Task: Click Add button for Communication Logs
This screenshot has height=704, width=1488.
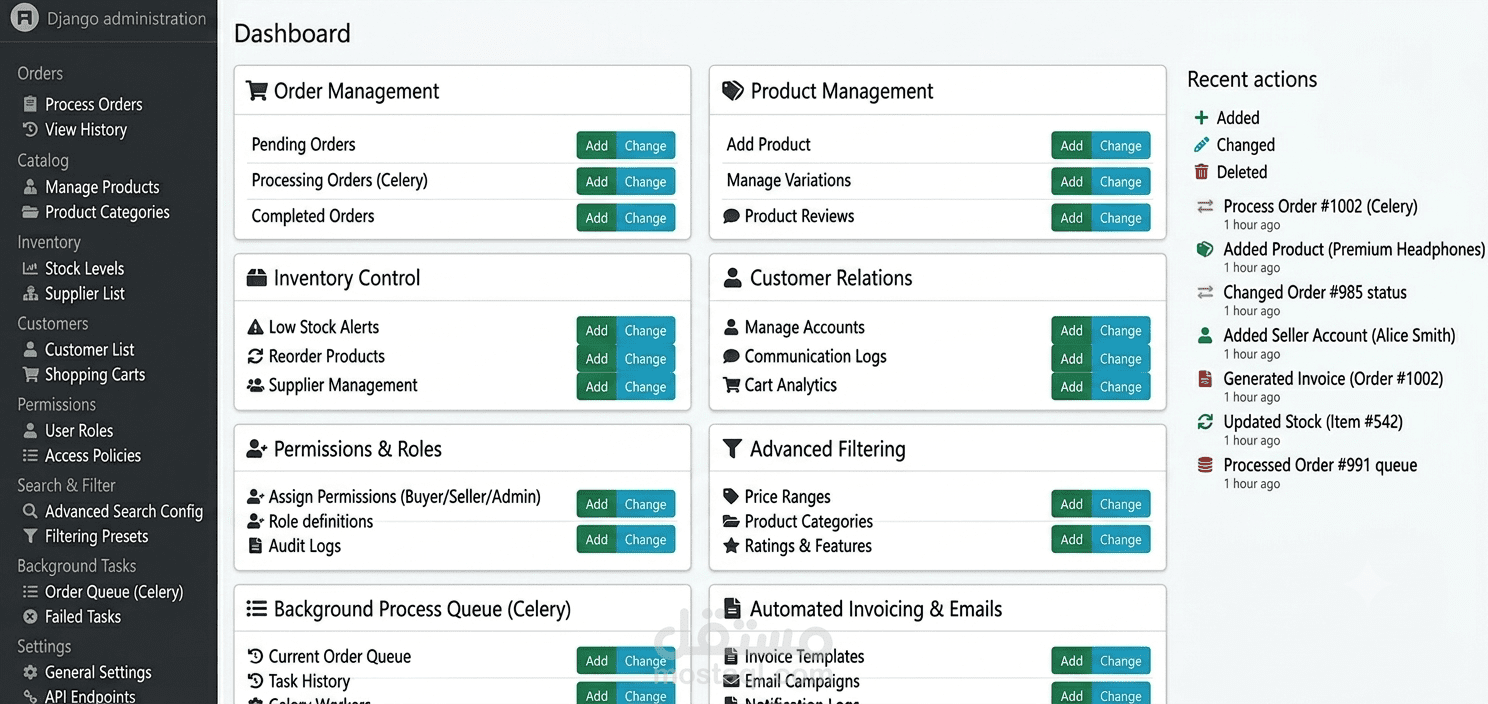Action: [x=1072, y=358]
